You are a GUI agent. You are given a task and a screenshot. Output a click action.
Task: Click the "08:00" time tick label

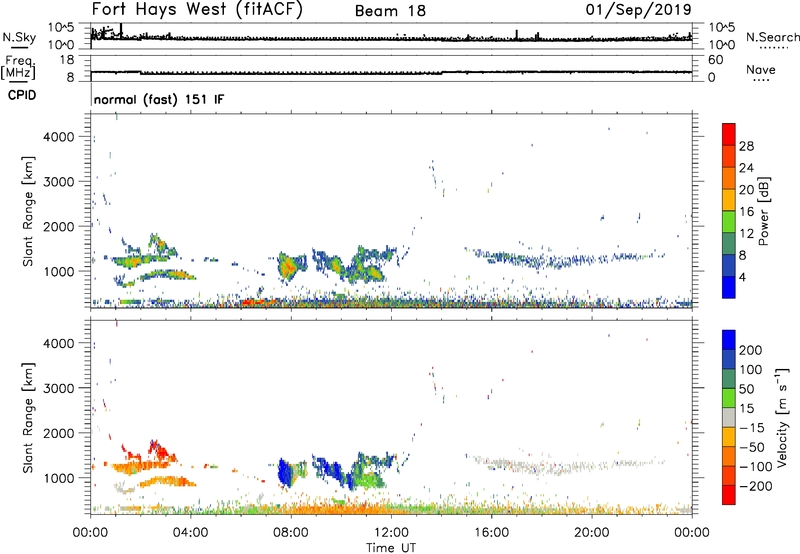pyautogui.click(x=291, y=533)
